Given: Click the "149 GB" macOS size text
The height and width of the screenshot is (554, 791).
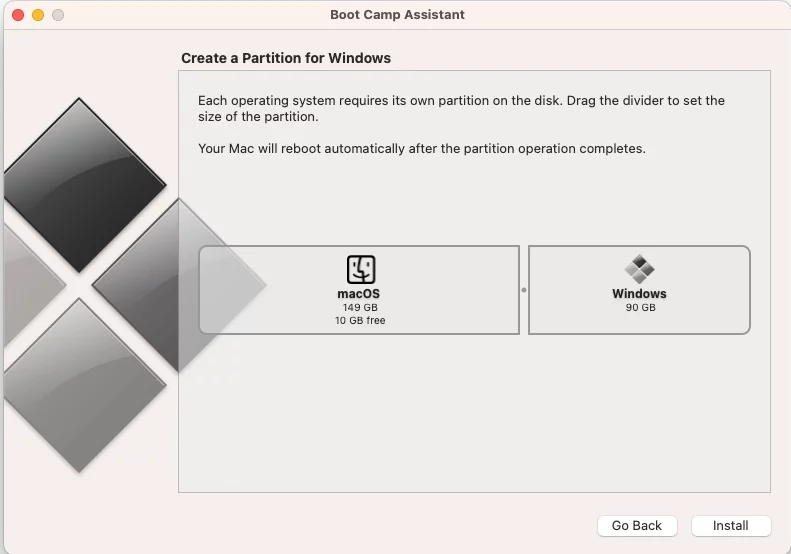Looking at the screenshot, I should [x=360, y=307].
